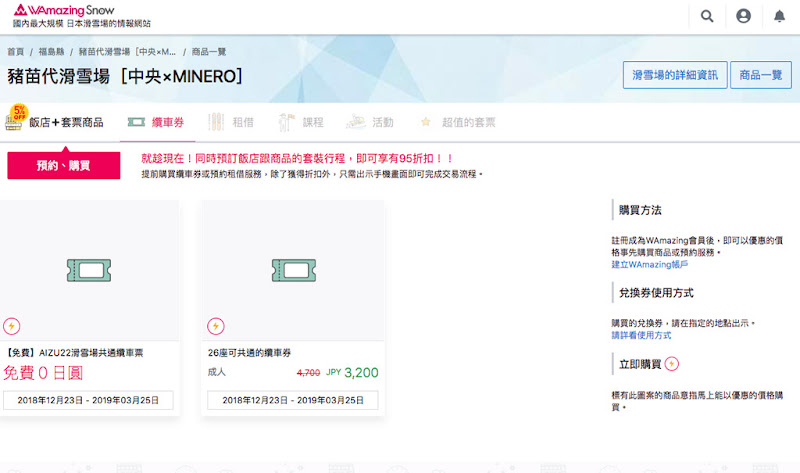800x473 pixels.
Task: Click the pink 預約、購買 button
Action: [64, 165]
